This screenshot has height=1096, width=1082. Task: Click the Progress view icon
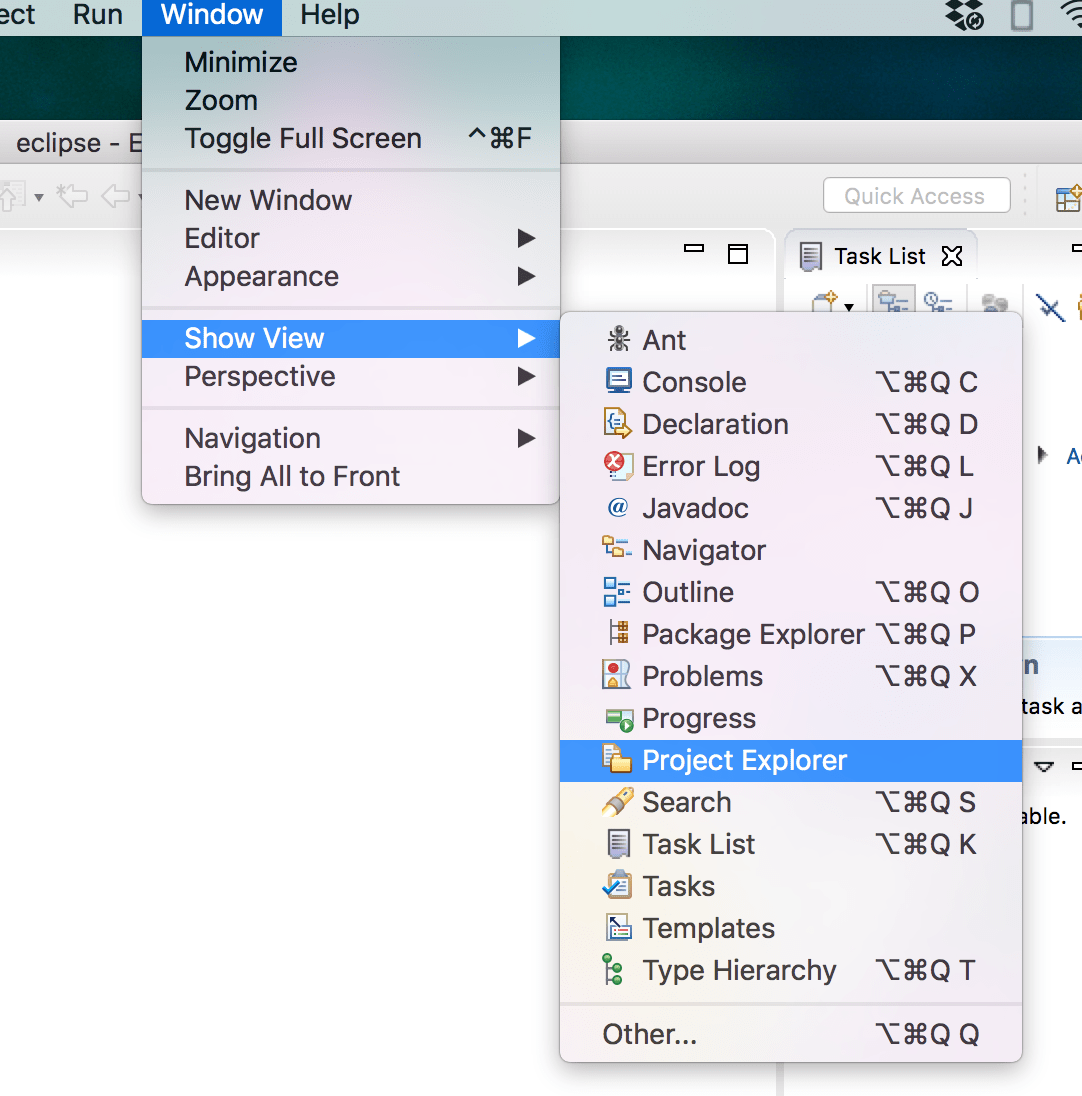coord(619,719)
